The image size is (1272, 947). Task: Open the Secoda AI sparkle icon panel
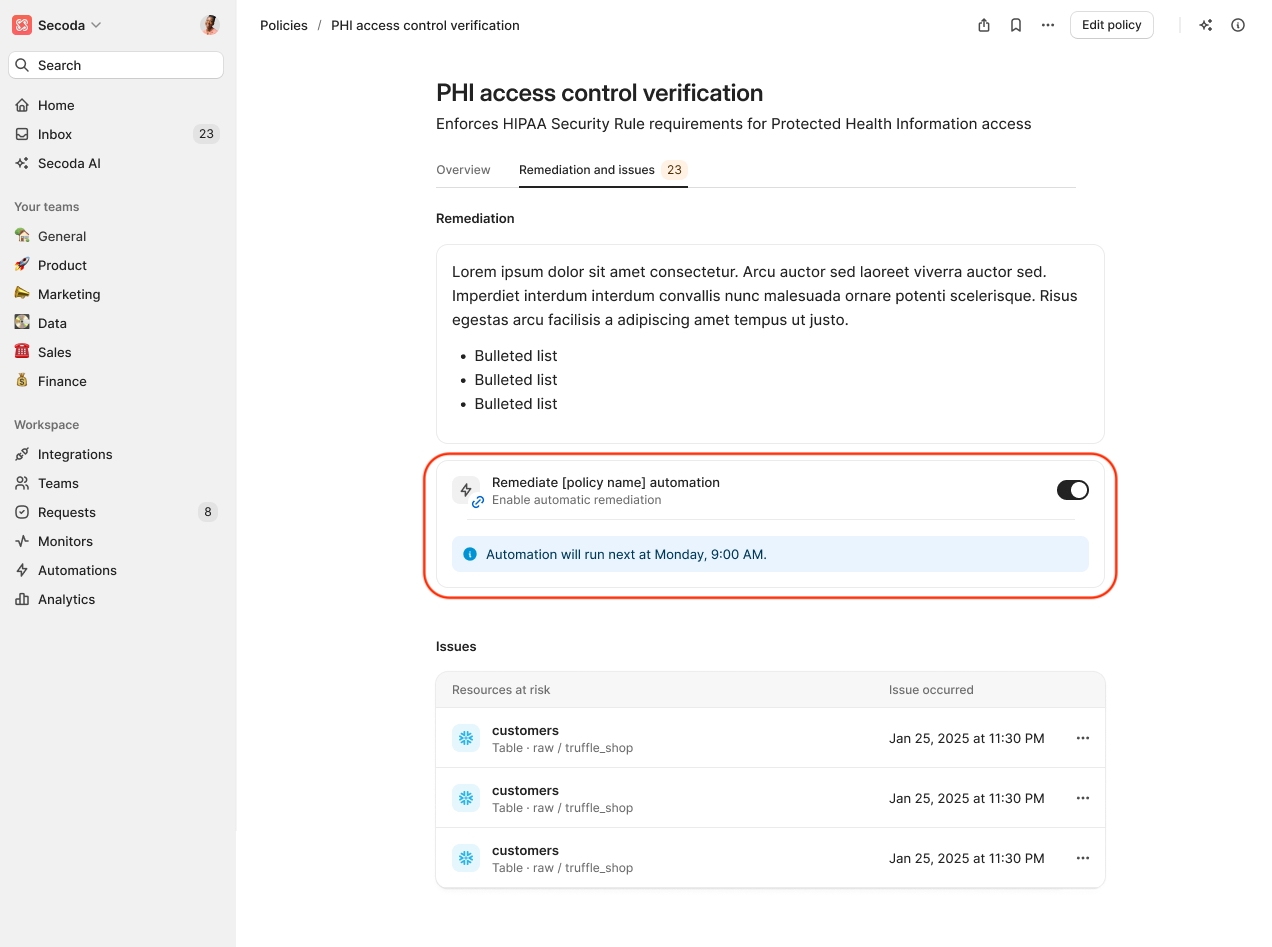1206,25
